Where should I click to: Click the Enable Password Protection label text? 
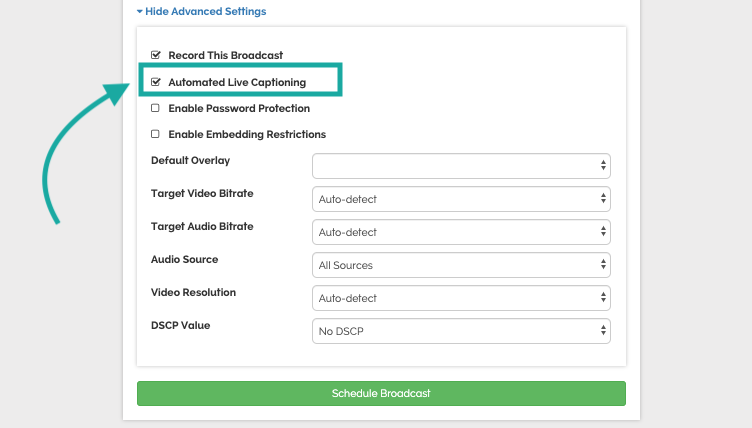coord(239,108)
